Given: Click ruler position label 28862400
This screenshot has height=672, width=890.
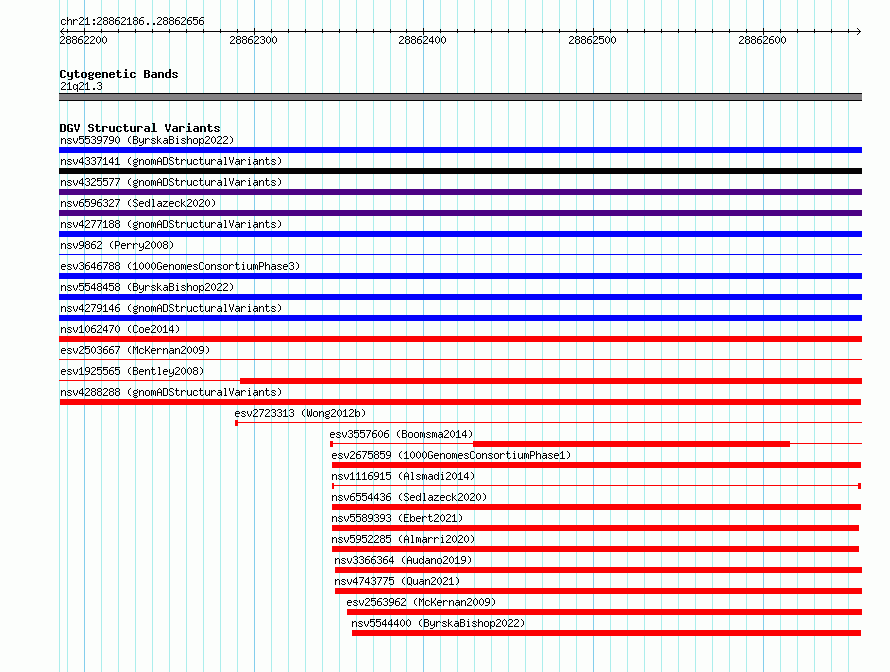Looking at the screenshot, I should pyautogui.click(x=422, y=40).
